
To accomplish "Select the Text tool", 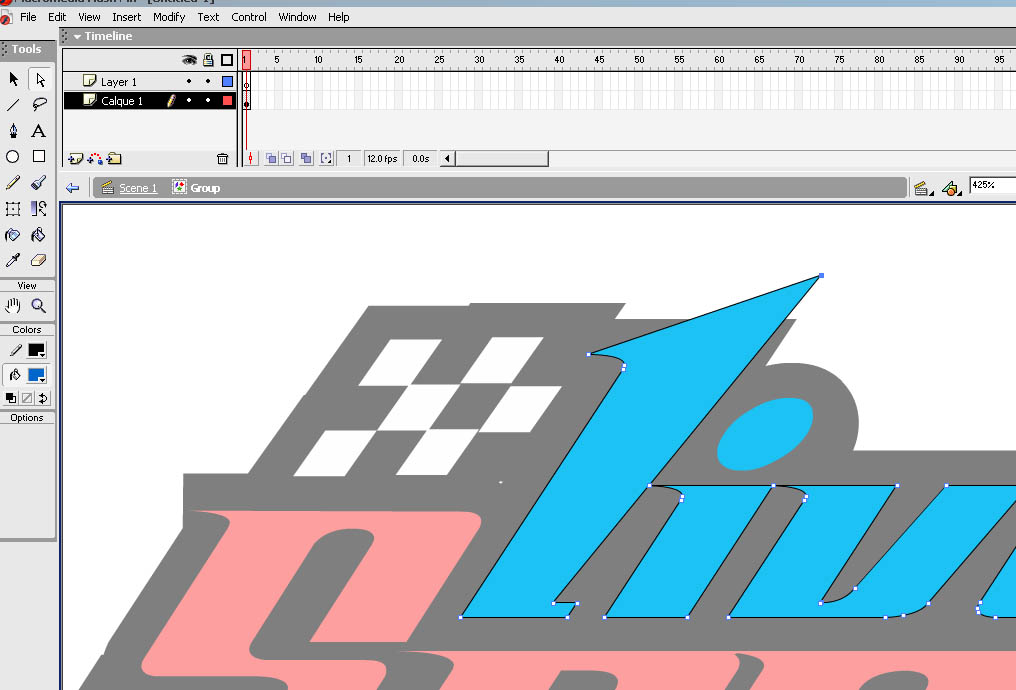I will (x=39, y=131).
